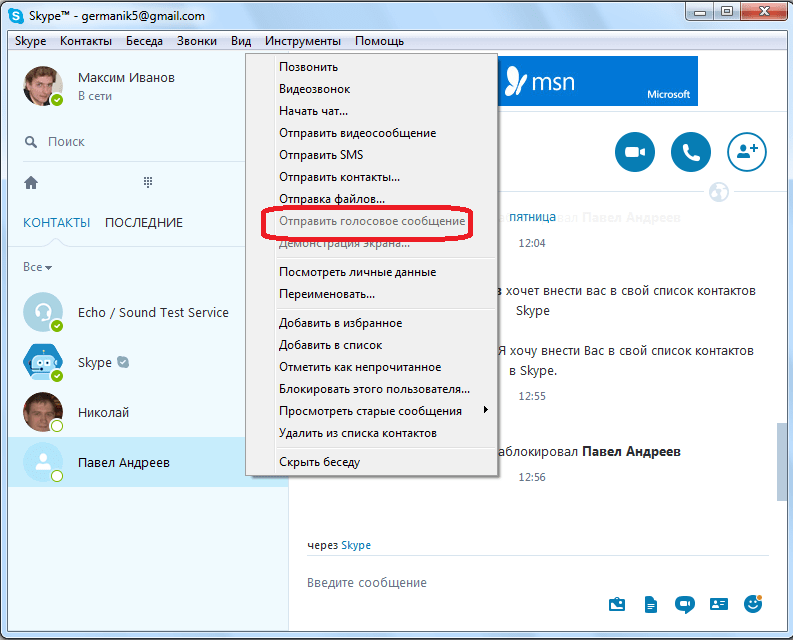The width and height of the screenshot is (793, 640).
Task: Send contacts with the contact card icon
Action: click(719, 604)
